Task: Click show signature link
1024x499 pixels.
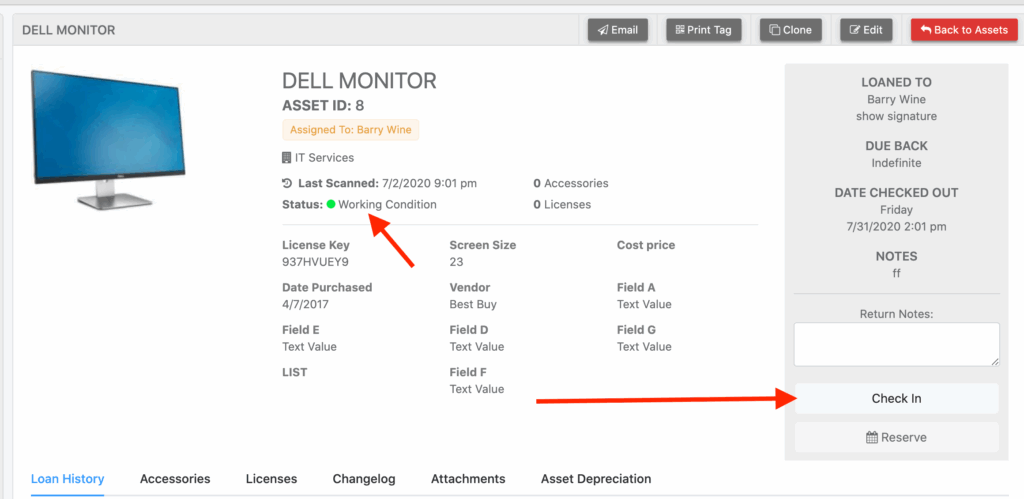Action: [896, 116]
